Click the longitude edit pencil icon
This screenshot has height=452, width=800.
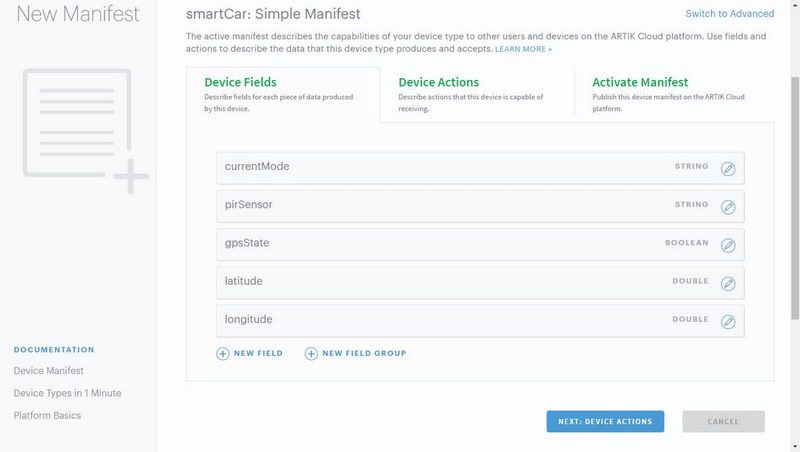click(x=728, y=322)
